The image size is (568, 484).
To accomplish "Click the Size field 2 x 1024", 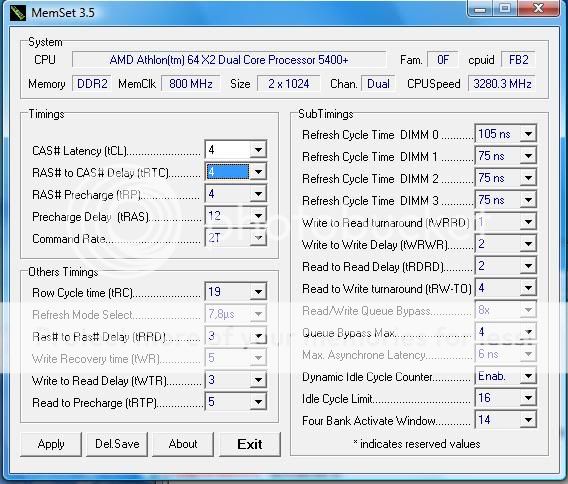I will (x=289, y=84).
